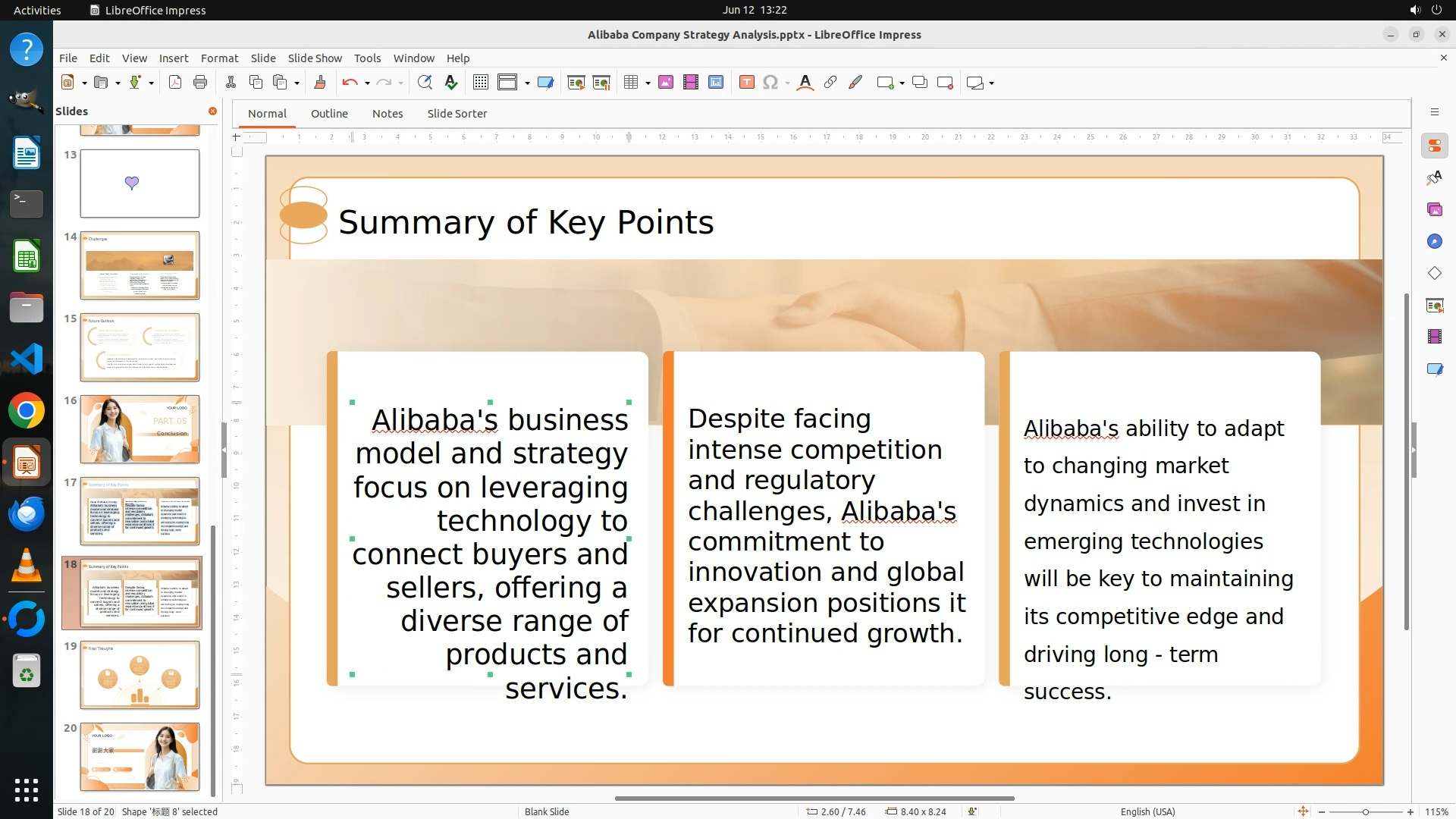
Task: Click the English (USA) language status field
Action: (x=1147, y=811)
